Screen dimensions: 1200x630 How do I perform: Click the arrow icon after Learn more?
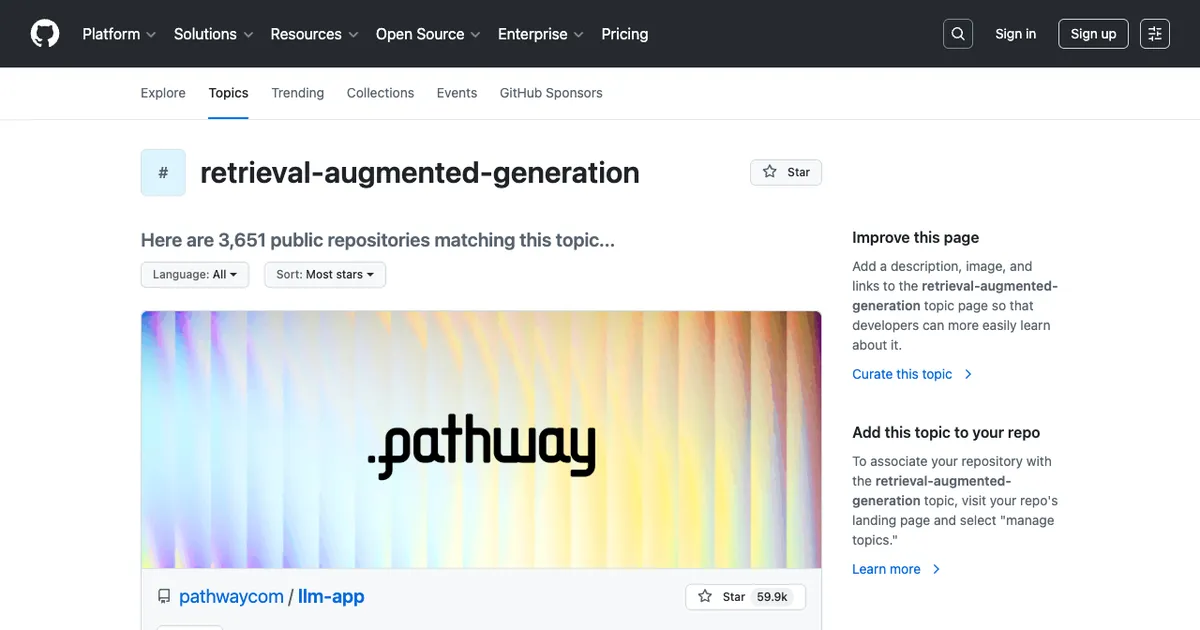[x=936, y=569]
